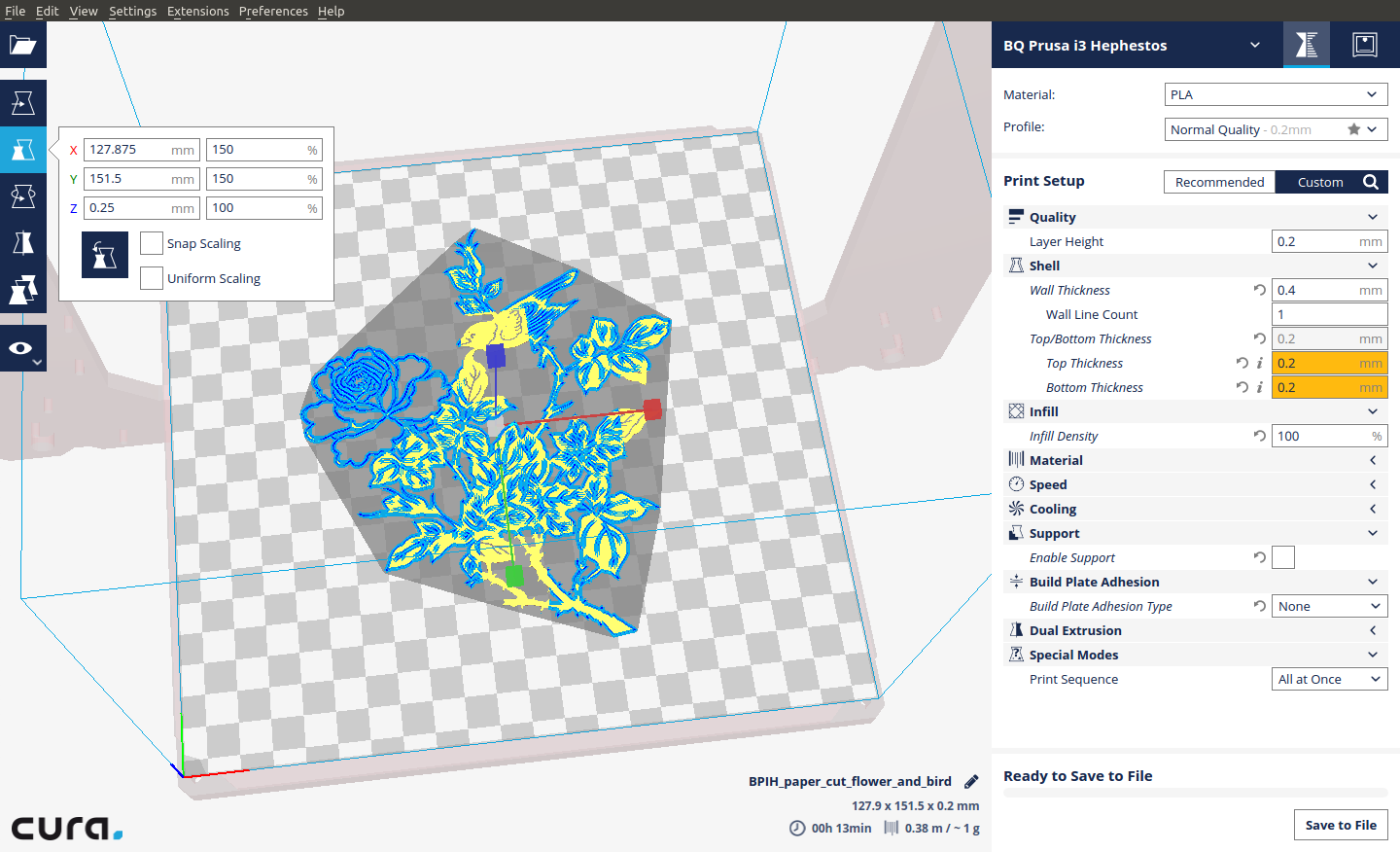Enable Uniform Scaling checkbox
This screenshot has height=852, width=1400.
[152, 278]
